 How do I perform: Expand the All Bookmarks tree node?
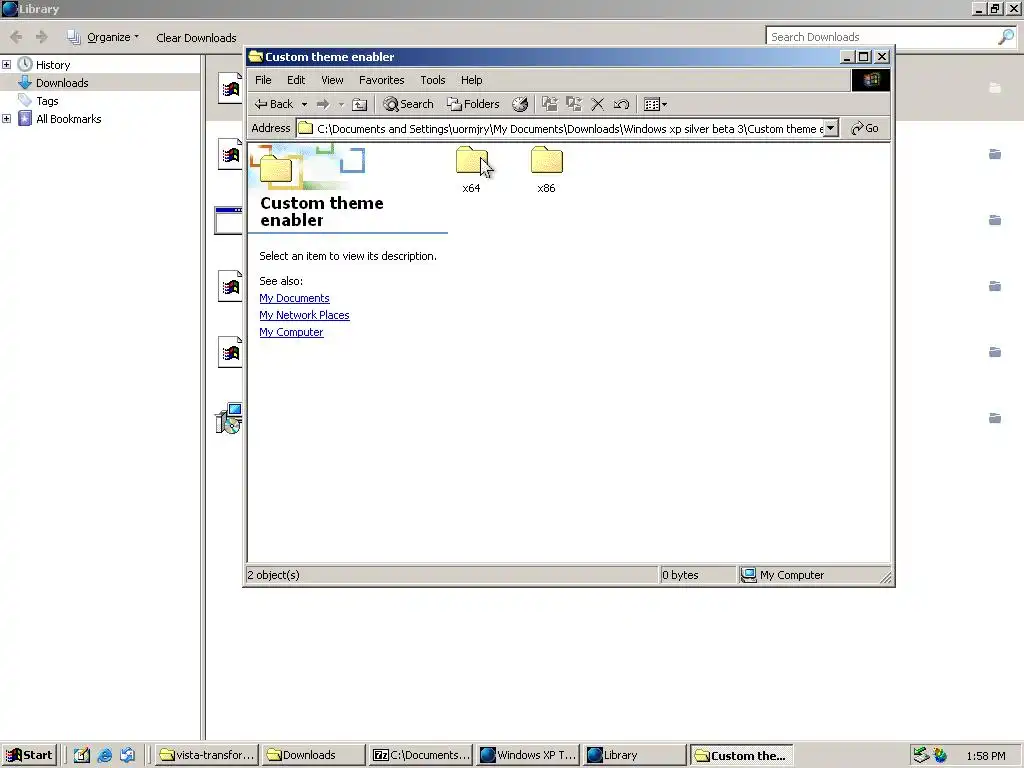[x=7, y=119]
